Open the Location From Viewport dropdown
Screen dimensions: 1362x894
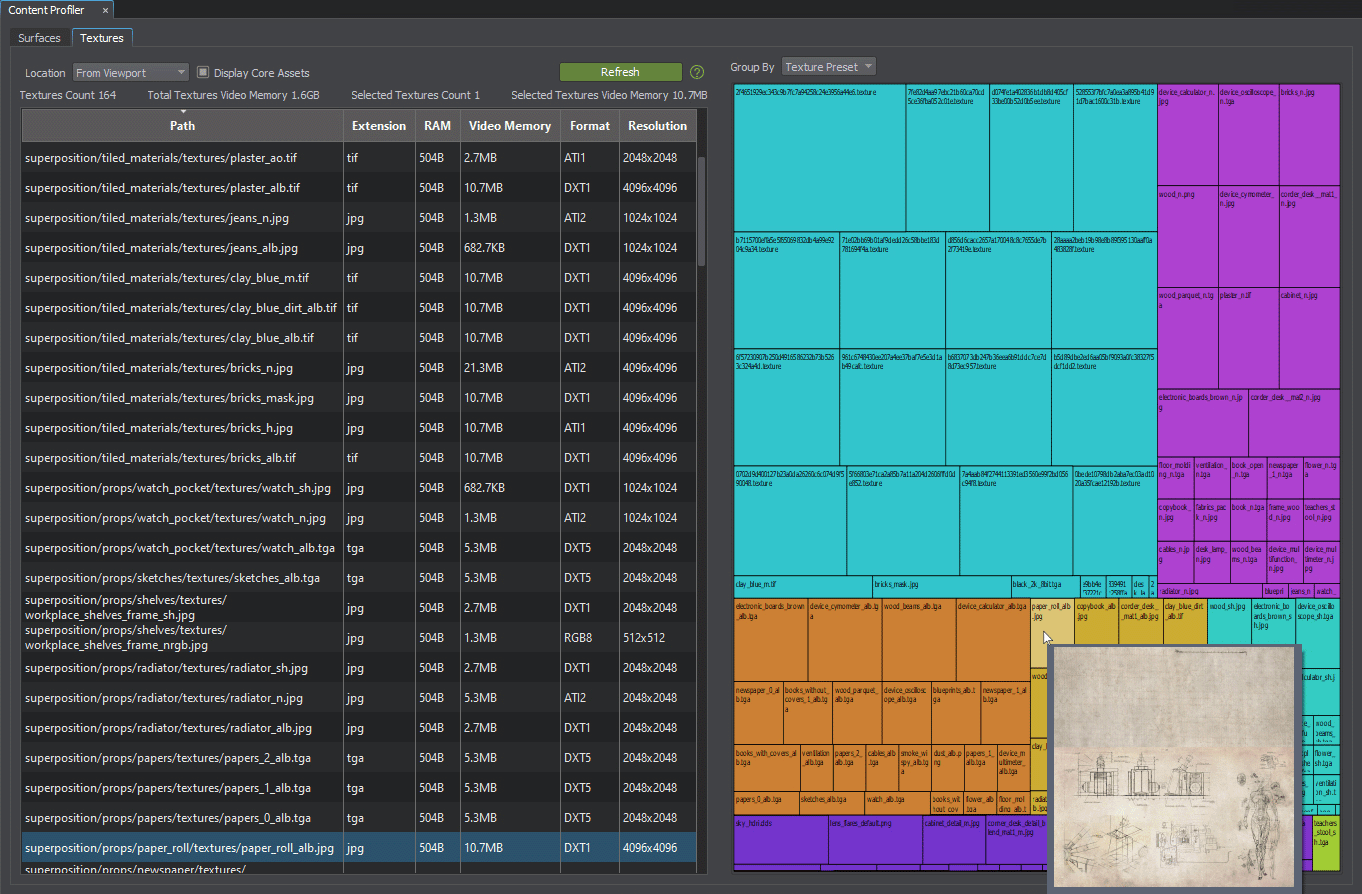[131, 72]
